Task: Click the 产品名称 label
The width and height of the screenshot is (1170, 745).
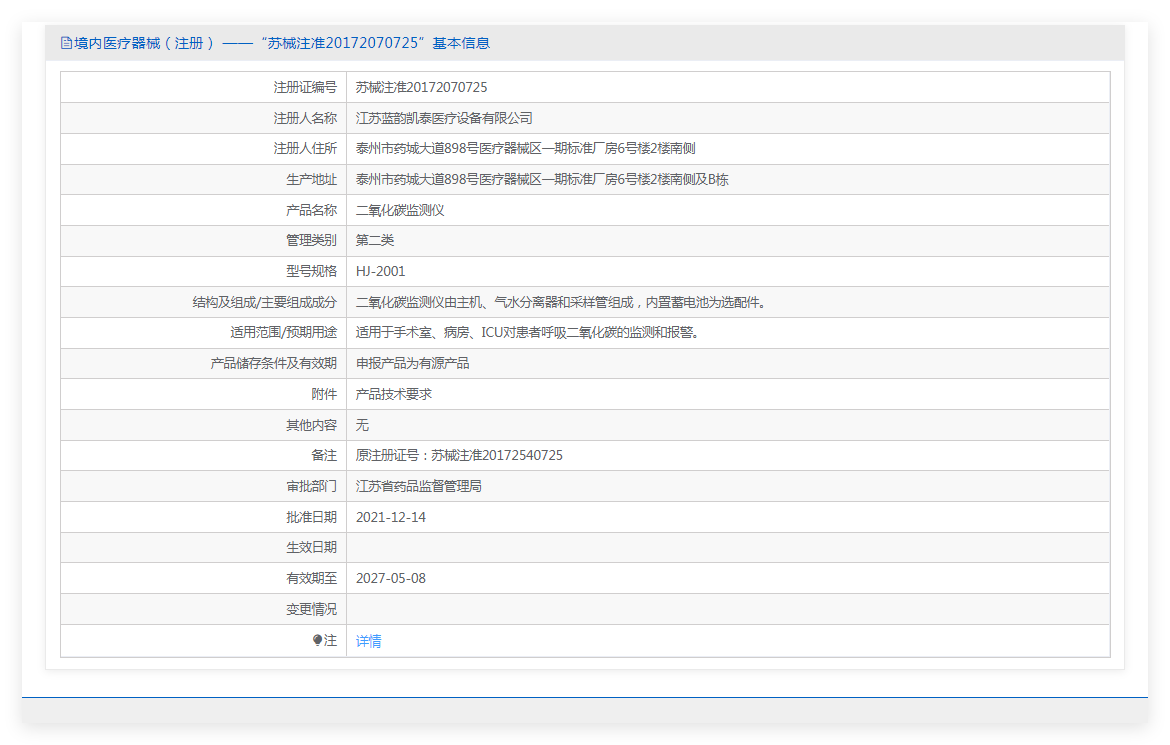Action: click(x=311, y=210)
